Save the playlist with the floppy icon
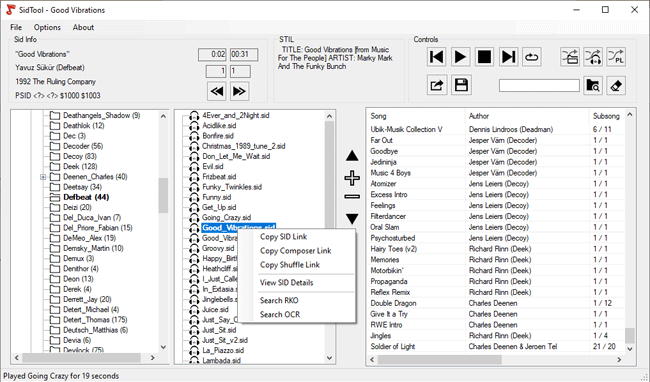Image resolution: width=650 pixels, height=382 pixels. click(461, 85)
